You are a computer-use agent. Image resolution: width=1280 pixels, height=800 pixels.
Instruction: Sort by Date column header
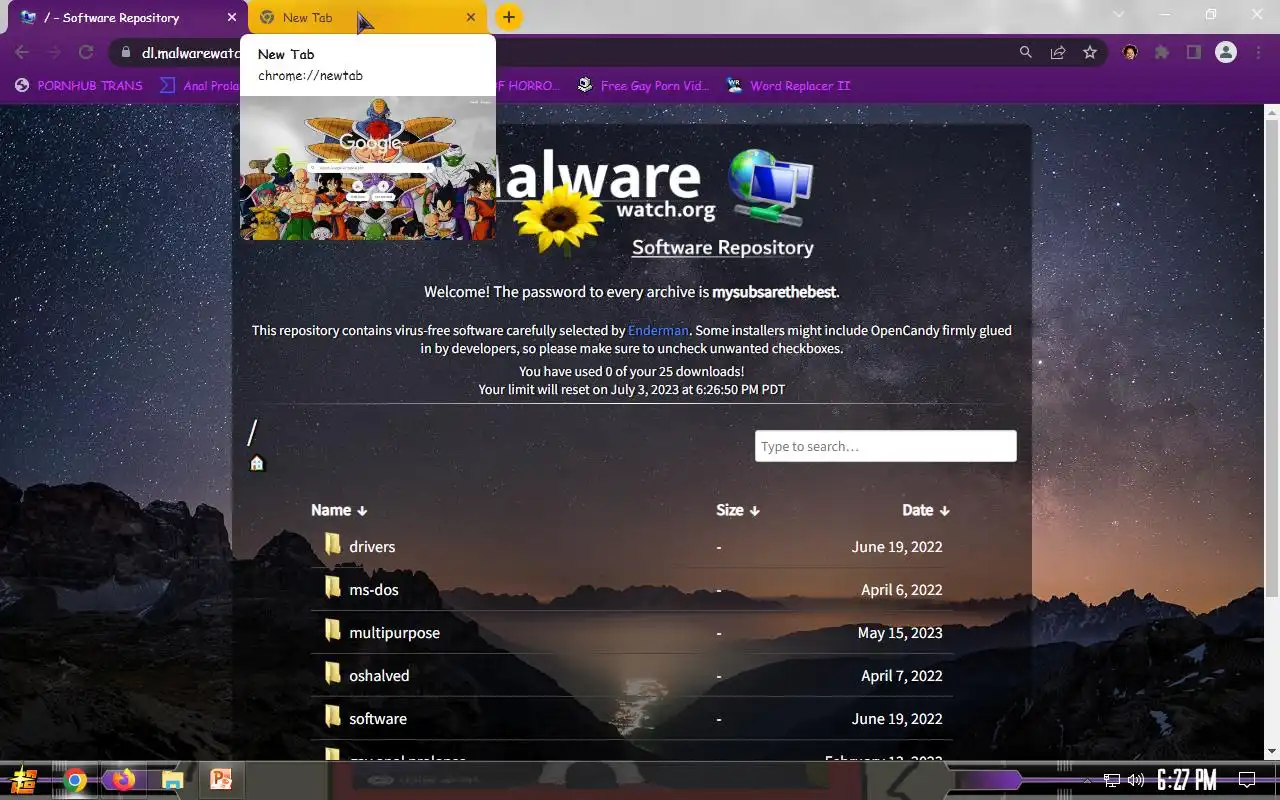926,510
